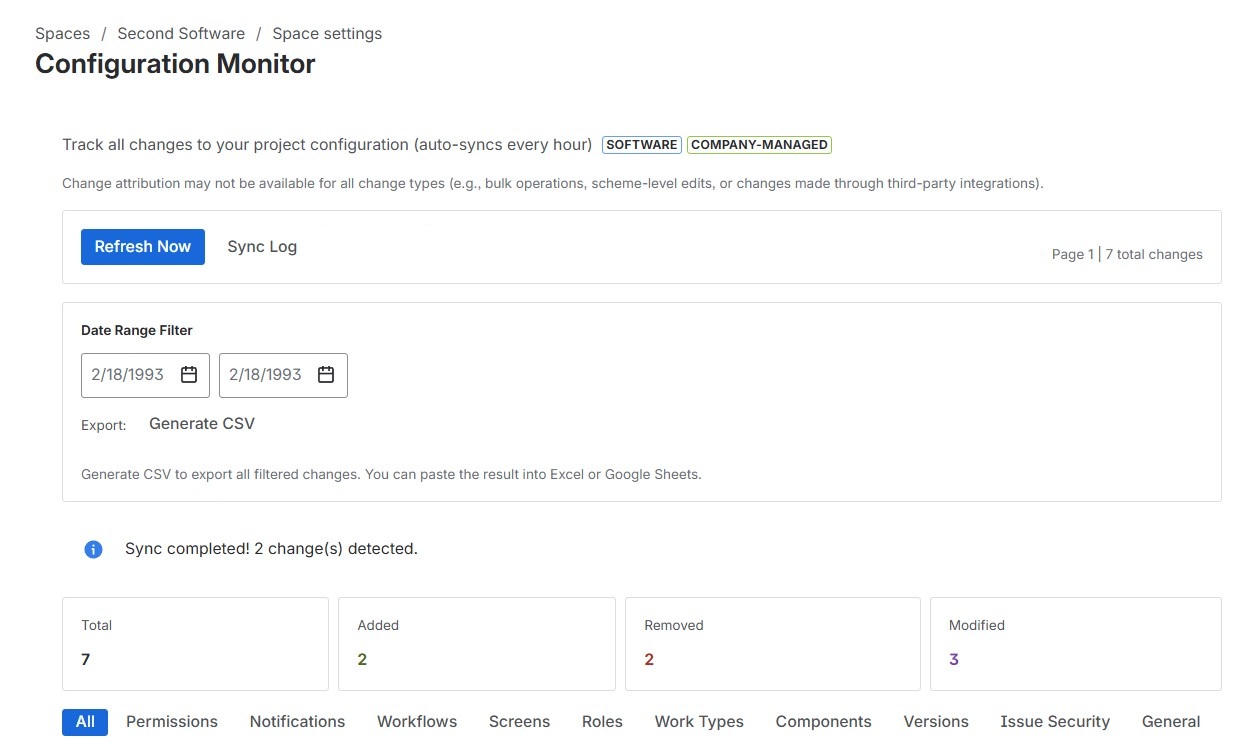Image resolution: width=1248 pixels, height=753 pixels.
Task: Select the General filter tab
Action: coord(1170,721)
